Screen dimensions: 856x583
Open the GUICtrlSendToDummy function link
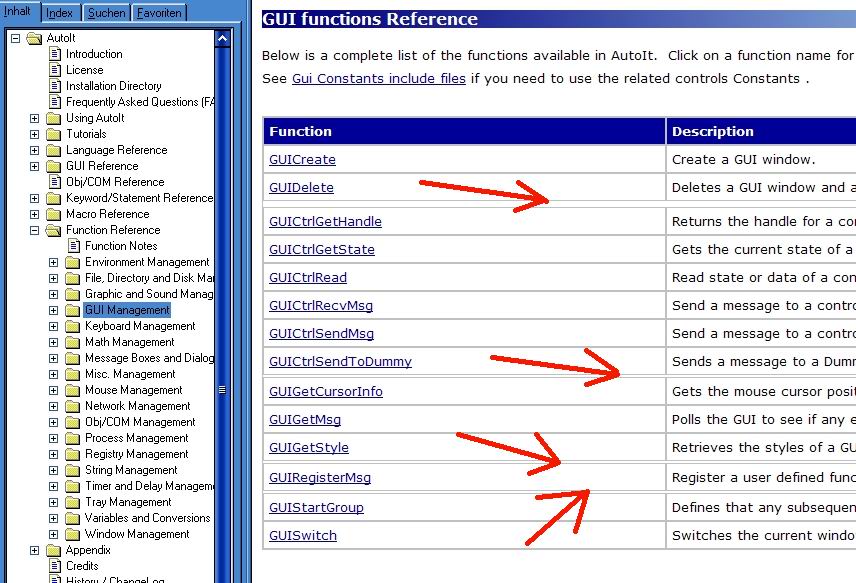point(340,361)
